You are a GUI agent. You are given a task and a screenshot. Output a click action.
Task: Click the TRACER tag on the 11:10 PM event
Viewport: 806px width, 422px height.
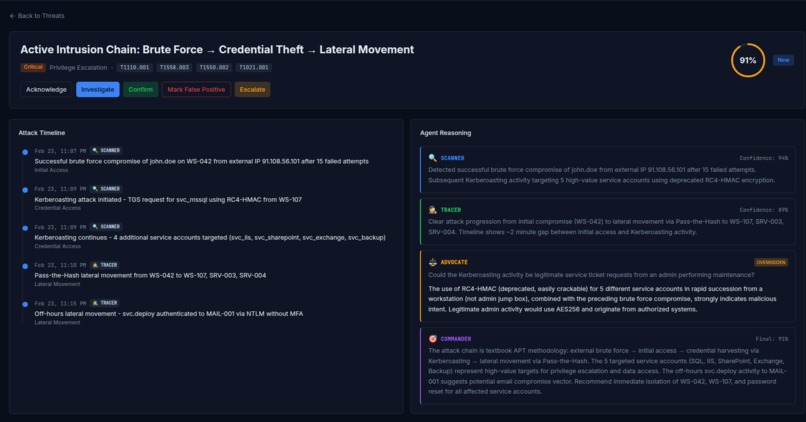(x=105, y=265)
